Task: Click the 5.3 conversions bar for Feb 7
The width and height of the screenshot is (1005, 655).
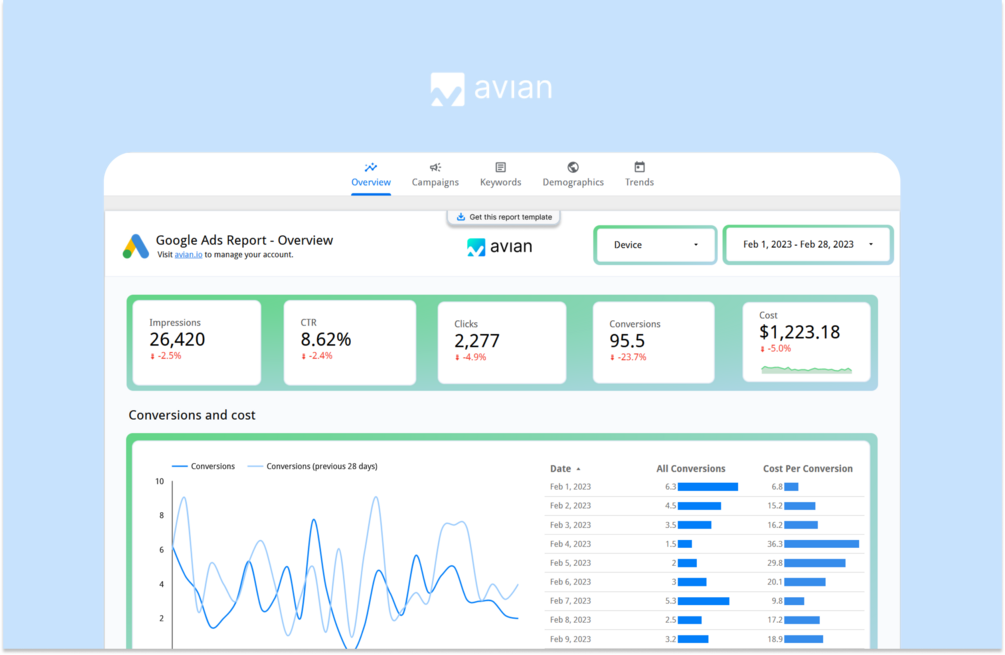Action: tap(703, 601)
